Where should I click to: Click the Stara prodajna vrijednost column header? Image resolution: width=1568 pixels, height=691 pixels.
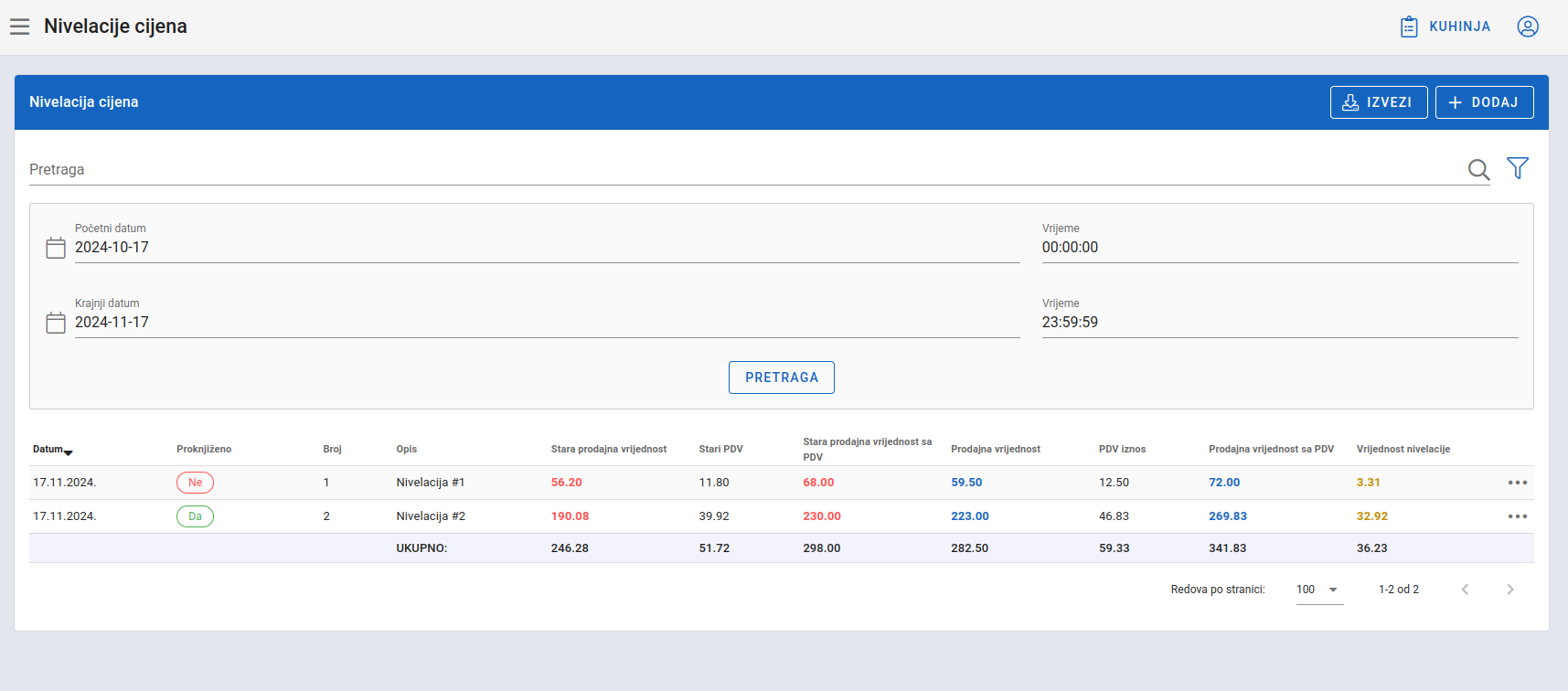click(609, 450)
